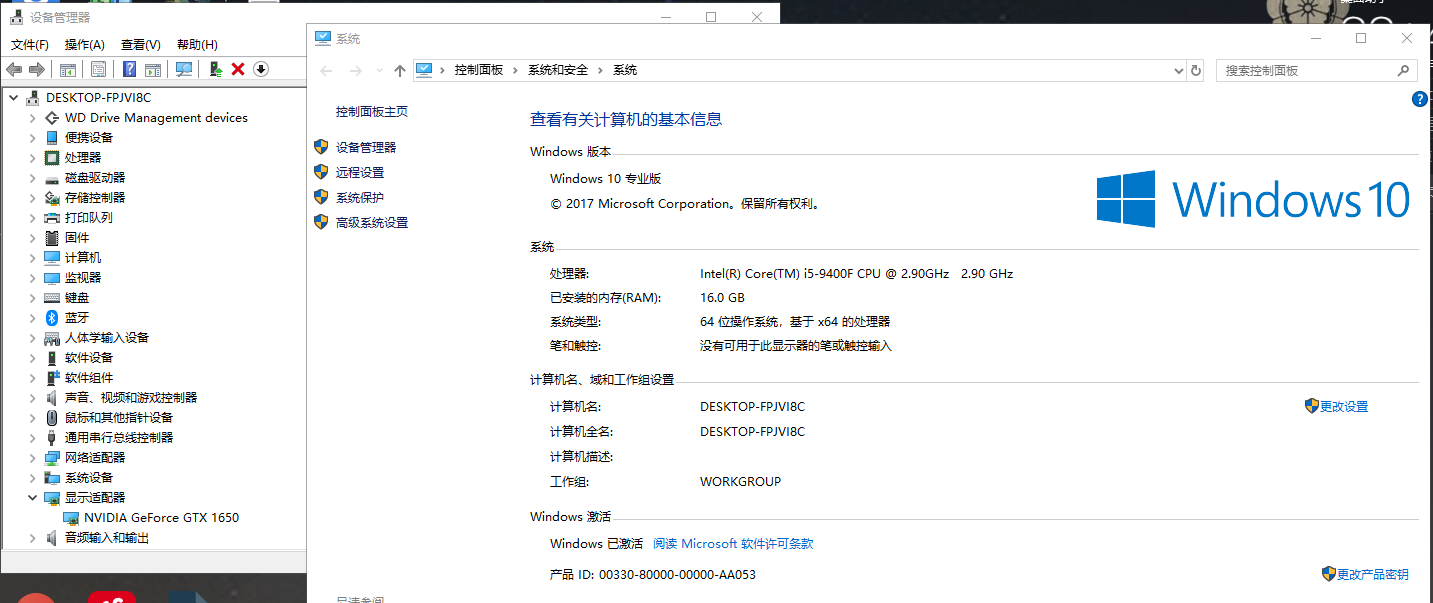Viewport: 1433px width, 603px height.
Task: Open the recent locations dropdown in System window
Action: pyautogui.click(x=379, y=70)
